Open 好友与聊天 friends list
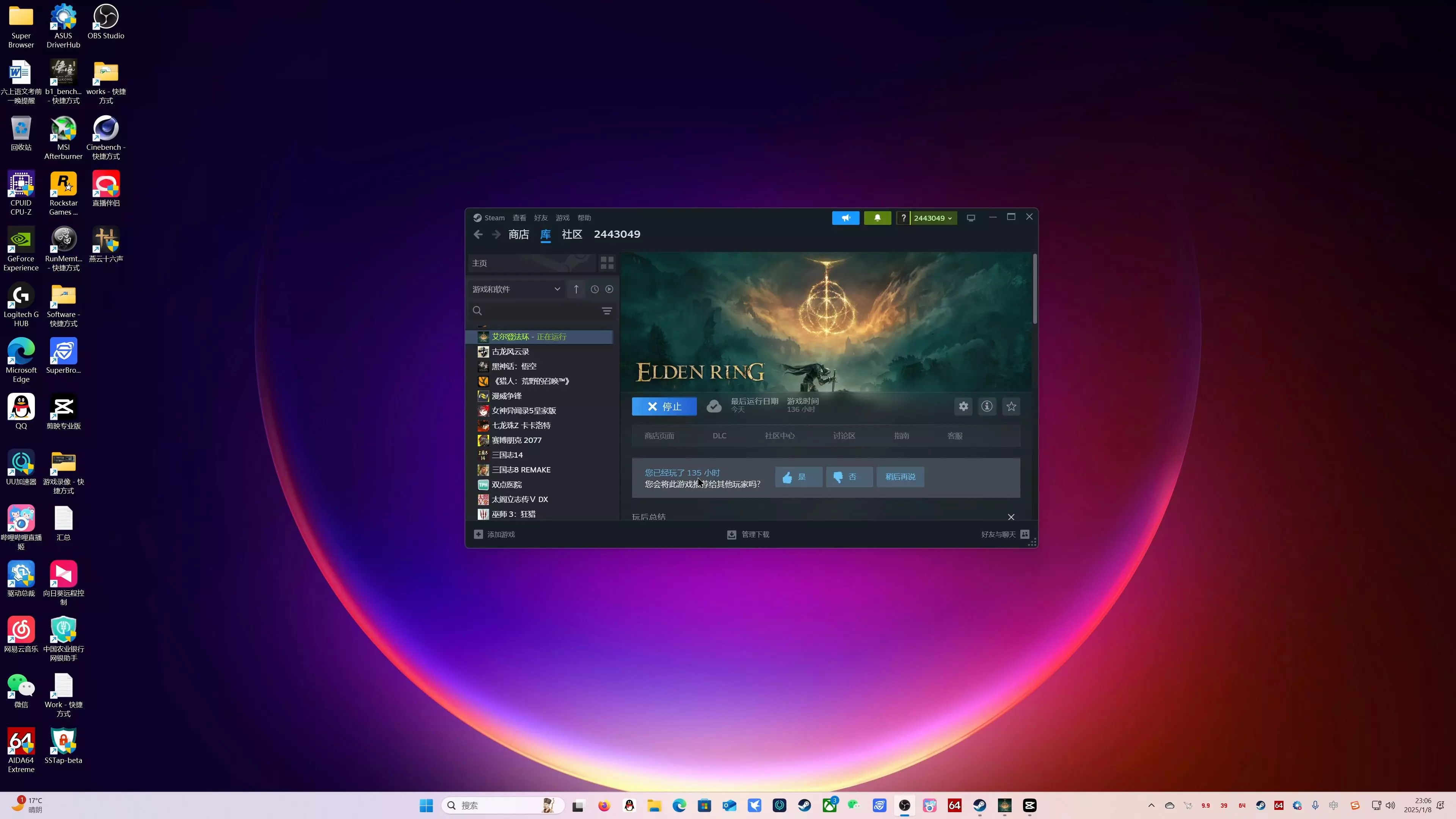Screen dimensions: 1456x819 (1006, 534)
